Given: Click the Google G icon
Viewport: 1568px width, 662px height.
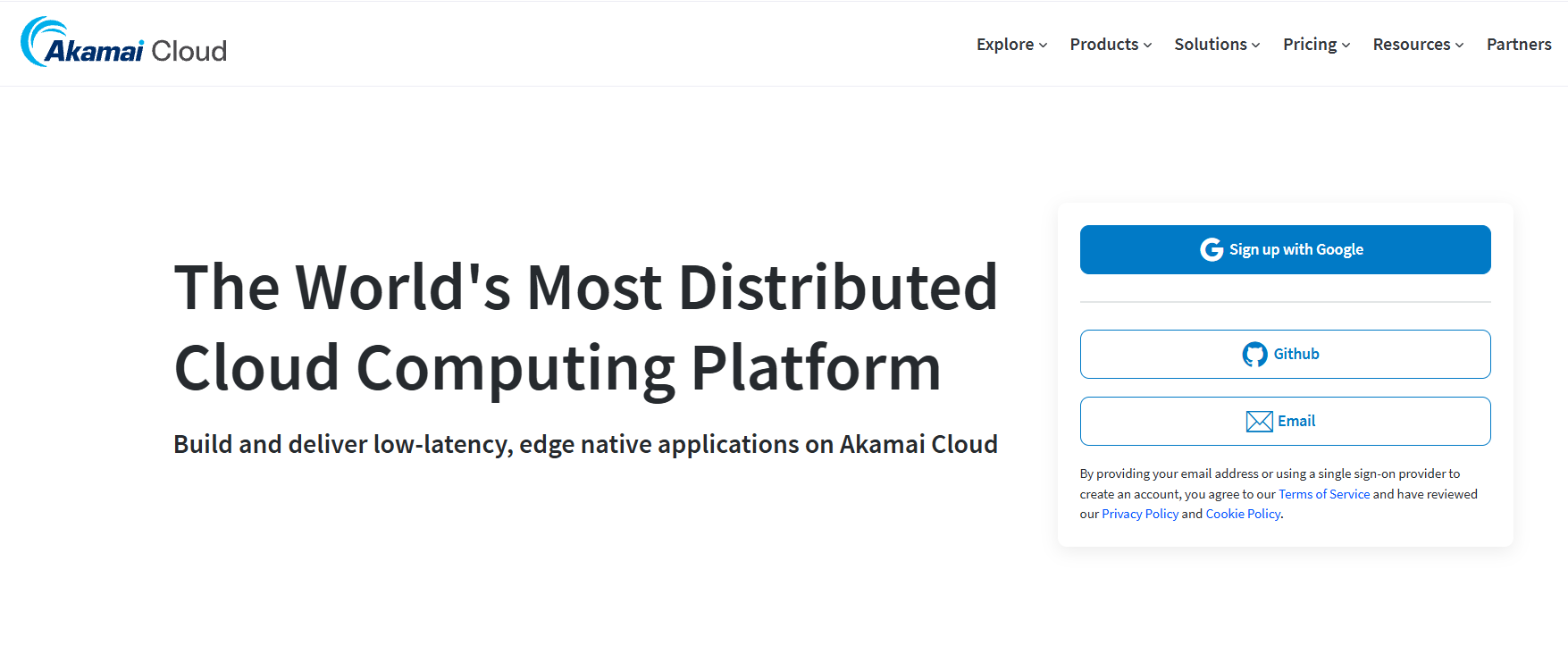Looking at the screenshot, I should tap(1212, 249).
